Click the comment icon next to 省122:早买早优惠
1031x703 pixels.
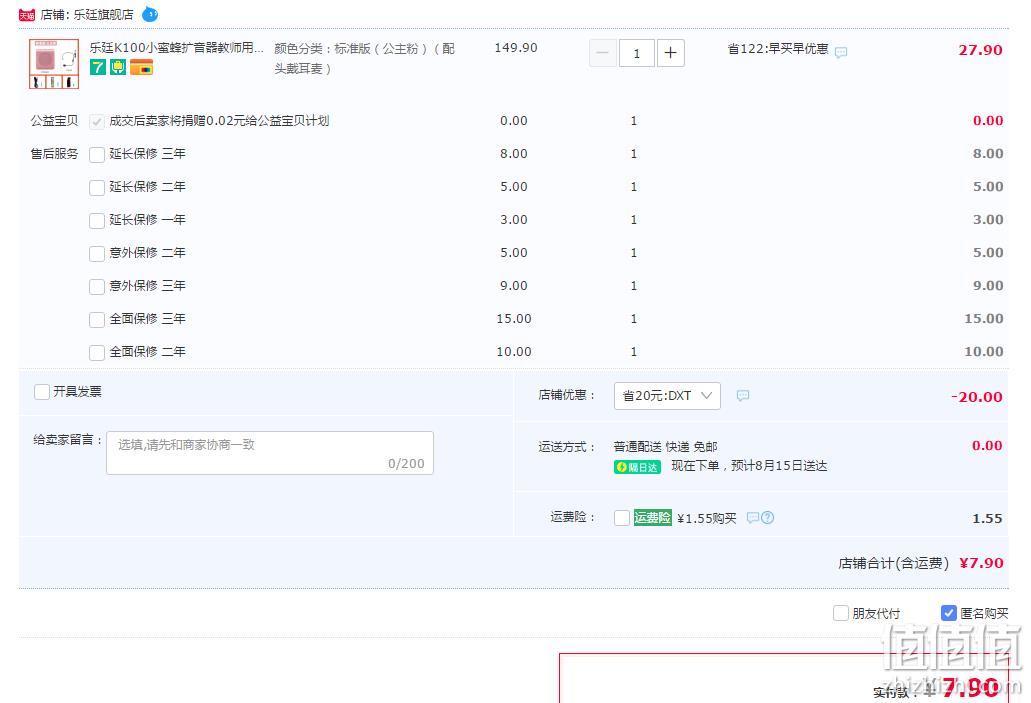coord(841,53)
